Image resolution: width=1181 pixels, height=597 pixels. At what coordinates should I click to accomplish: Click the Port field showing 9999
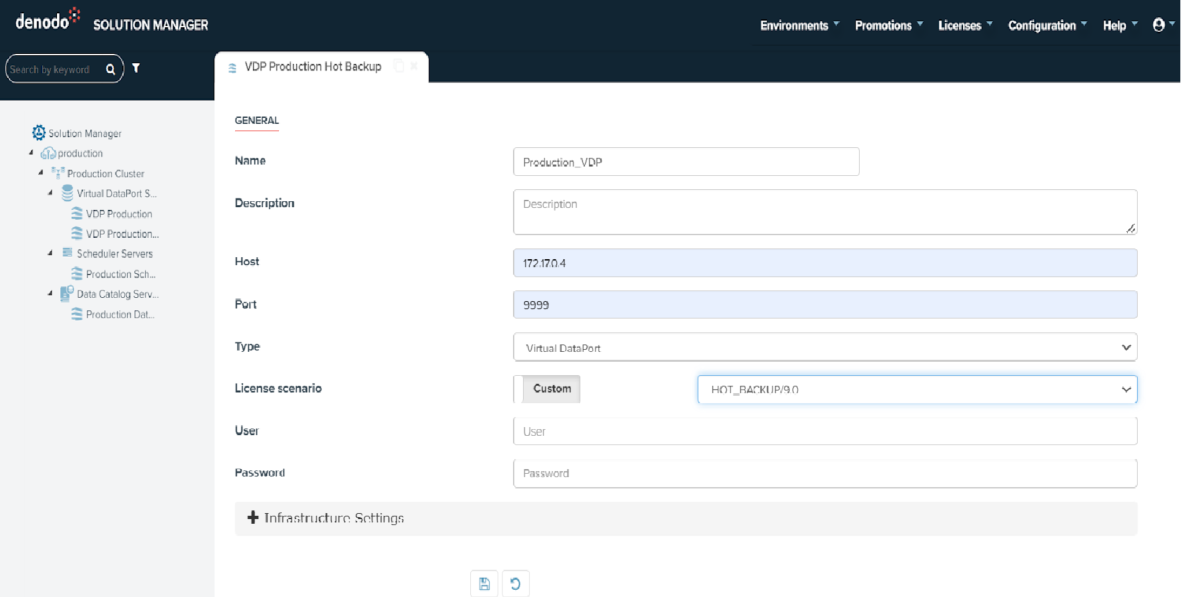pyautogui.click(x=825, y=305)
